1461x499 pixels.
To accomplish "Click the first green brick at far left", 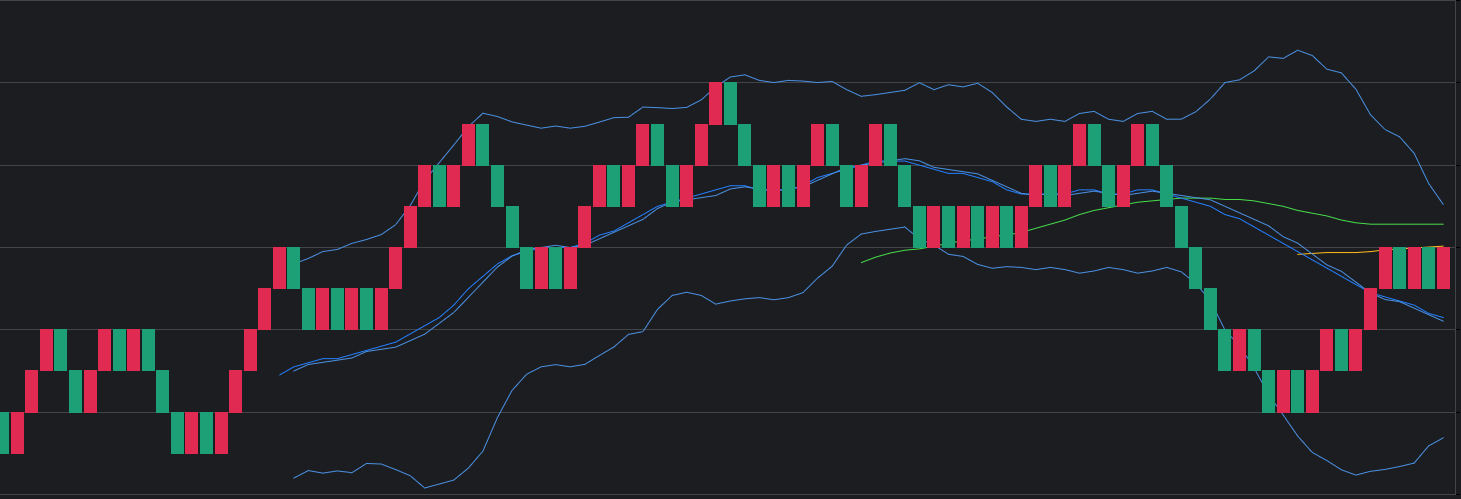I will click(4, 432).
